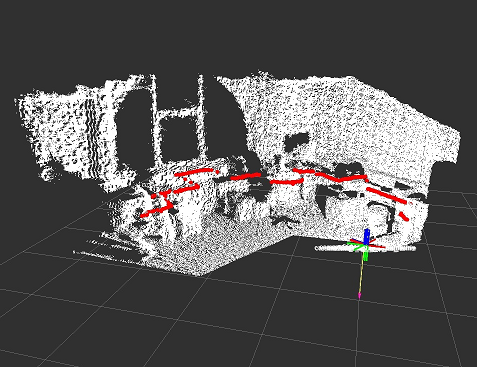This screenshot has height=367, width=477.
Task: Click the blue vertical axis of the coordinate frame
Action: tap(367, 236)
